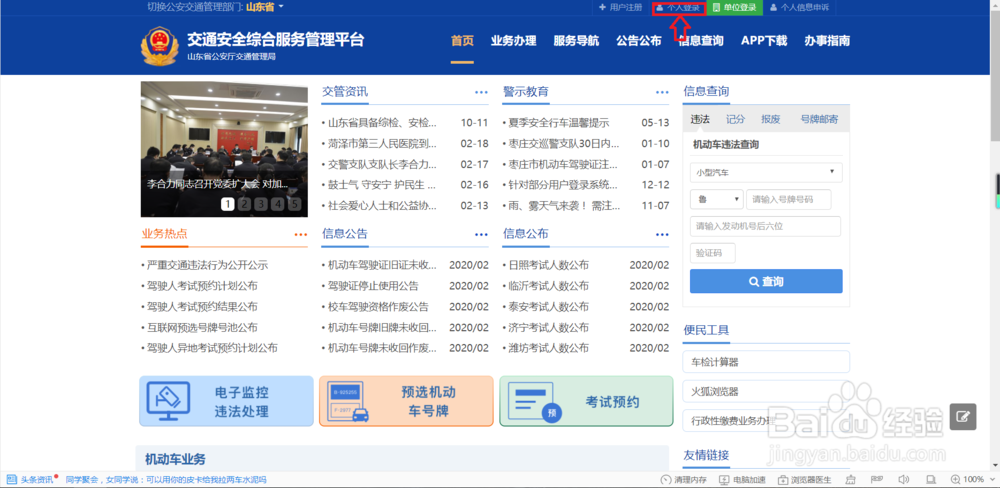Focus the engine number last six field

coord(765,226)
